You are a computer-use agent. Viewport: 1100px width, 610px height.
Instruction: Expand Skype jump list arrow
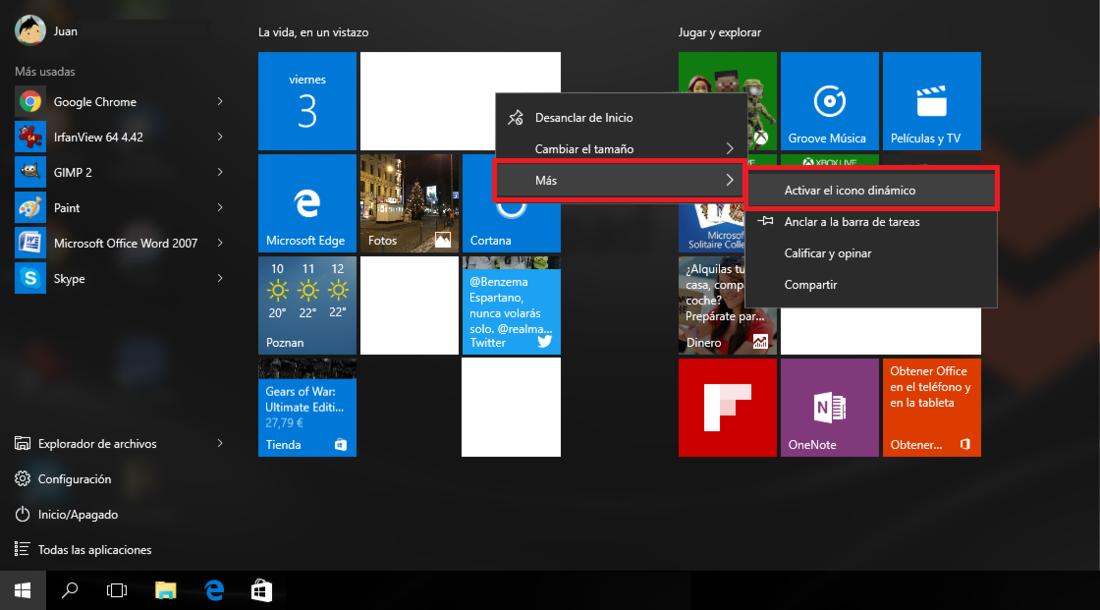point(220,278)
